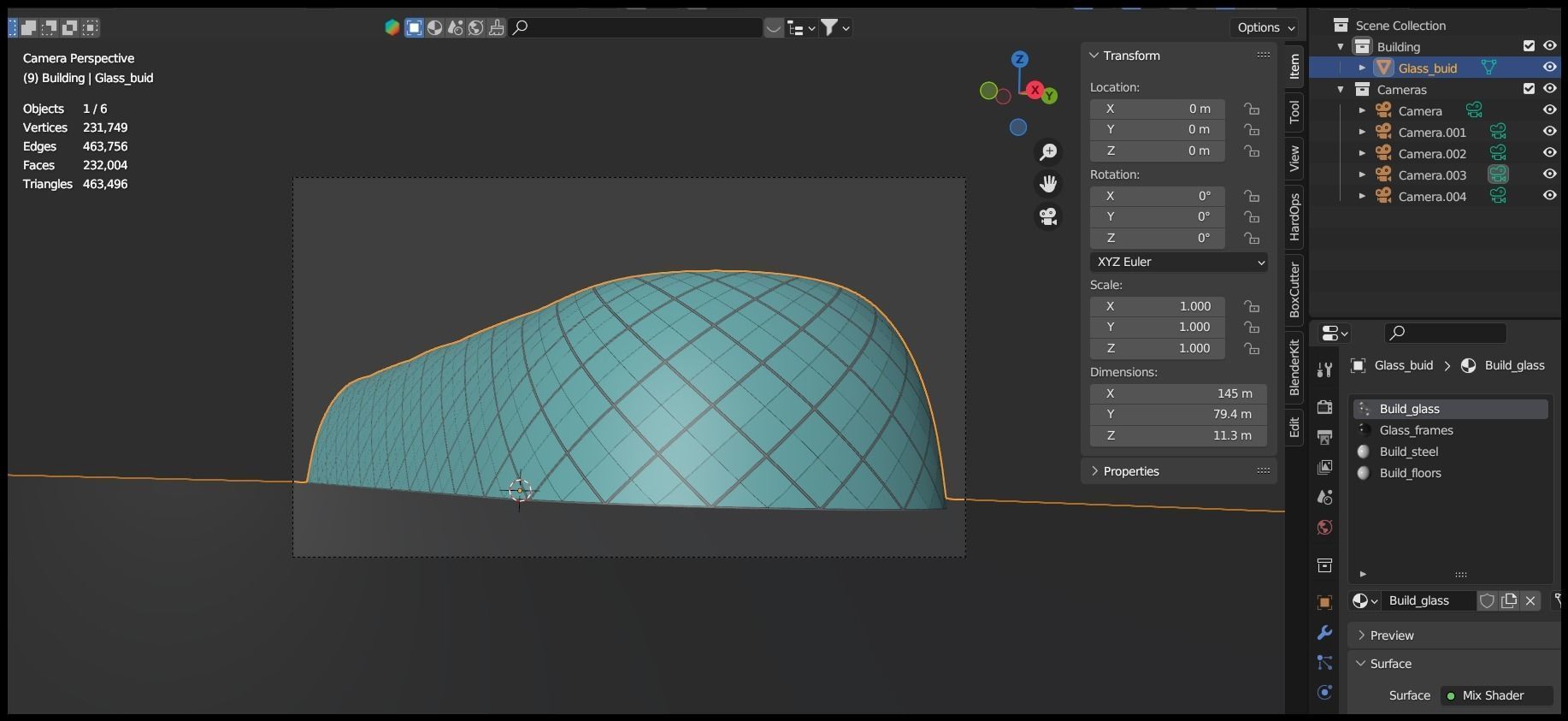The height and width of the screenshot is (721, 1568).
Task: Switch to the View sidebar tab
Action: pyautogui.click(x=1294, y=158)
